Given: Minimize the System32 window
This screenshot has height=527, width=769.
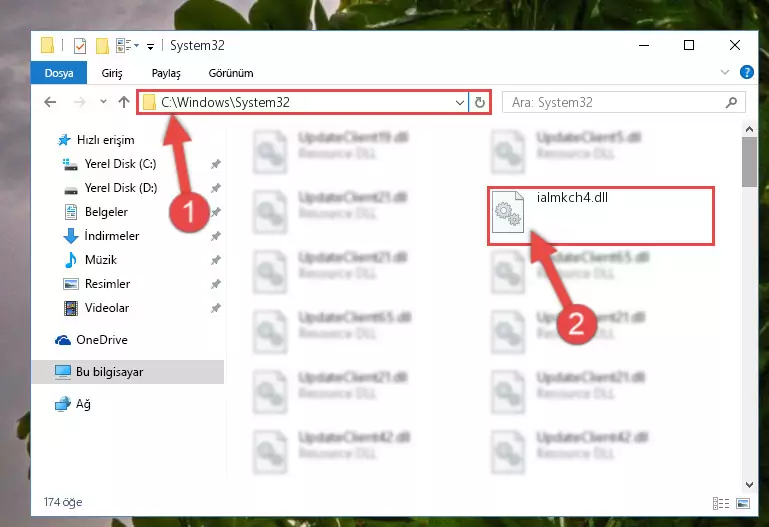Looking at the screenshot, I should (x=644, y=45).
